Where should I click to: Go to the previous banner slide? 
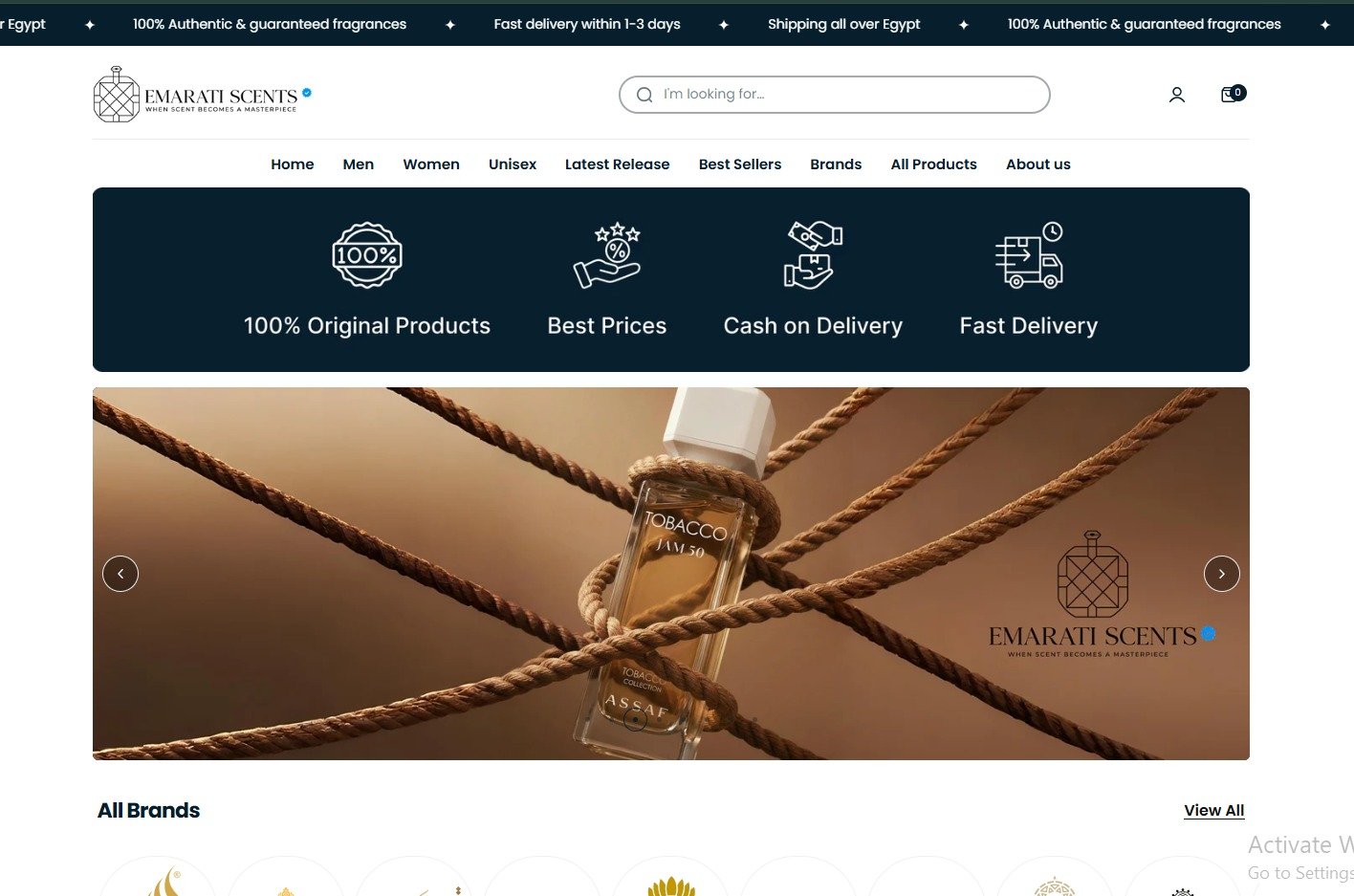tap(120, 574)
